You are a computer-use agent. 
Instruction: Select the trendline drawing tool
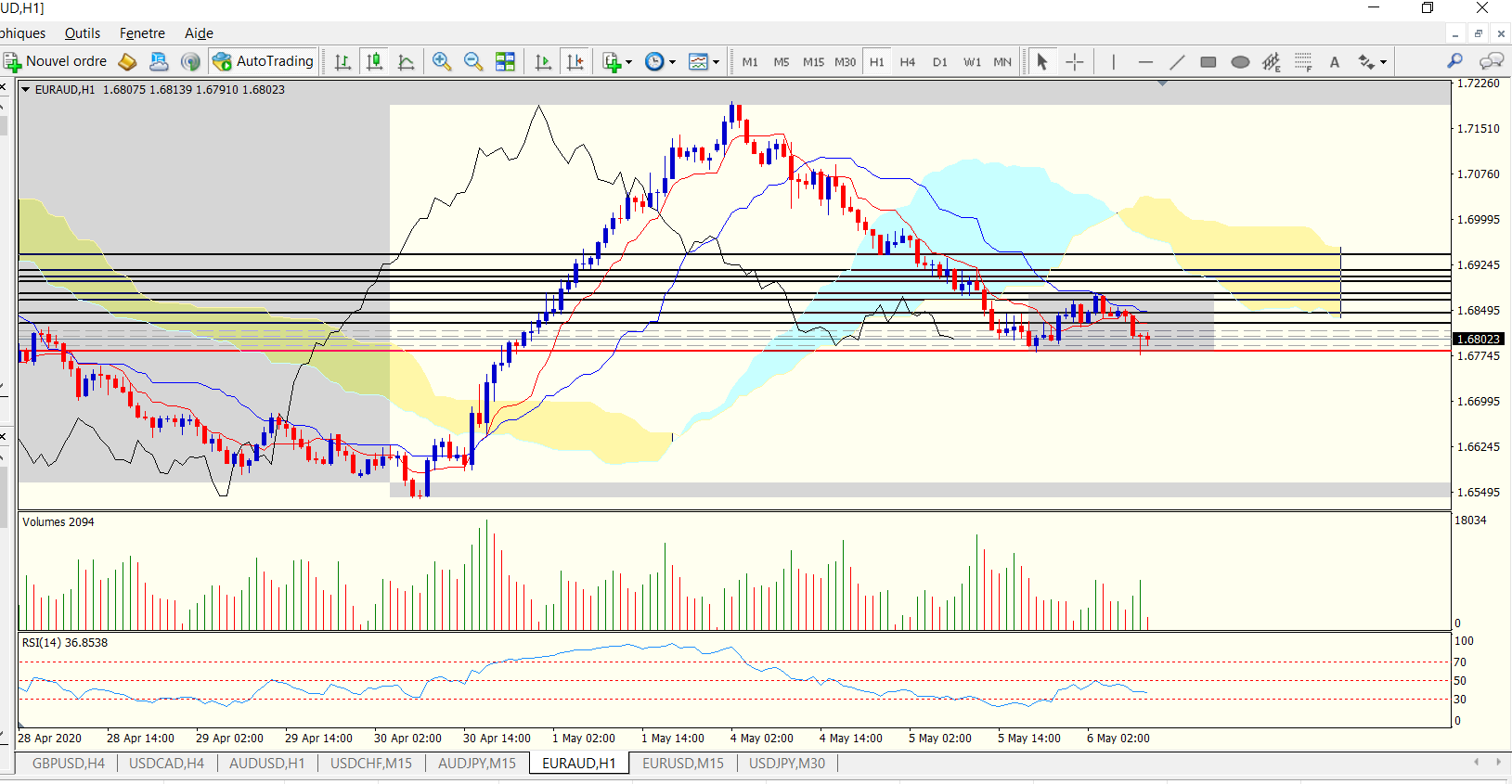pyautogui.click(x=1177, y=62)
